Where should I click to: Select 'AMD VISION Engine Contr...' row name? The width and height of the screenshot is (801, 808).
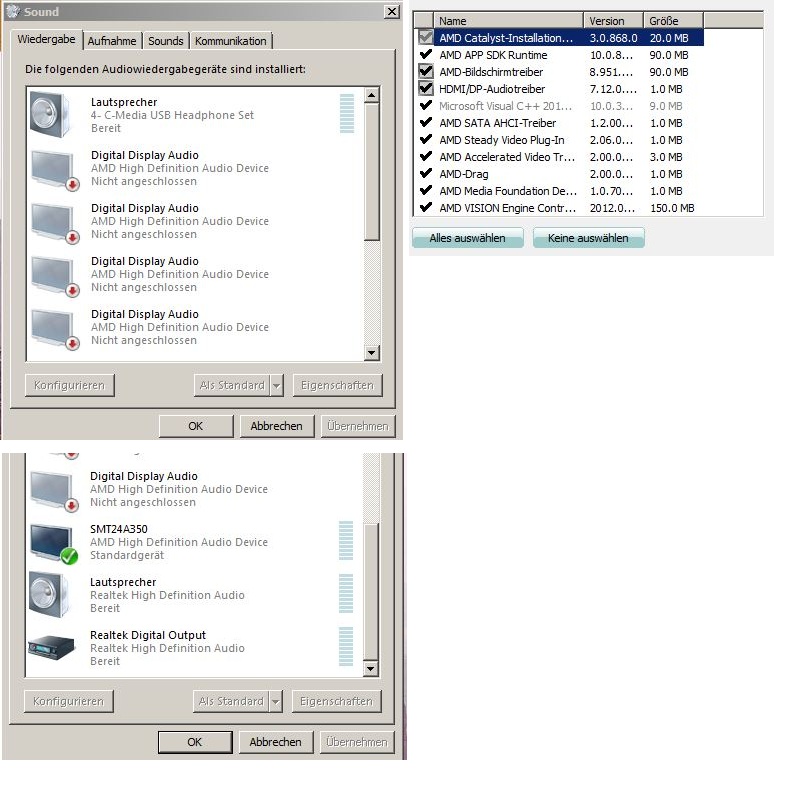[x=508, y=208]
